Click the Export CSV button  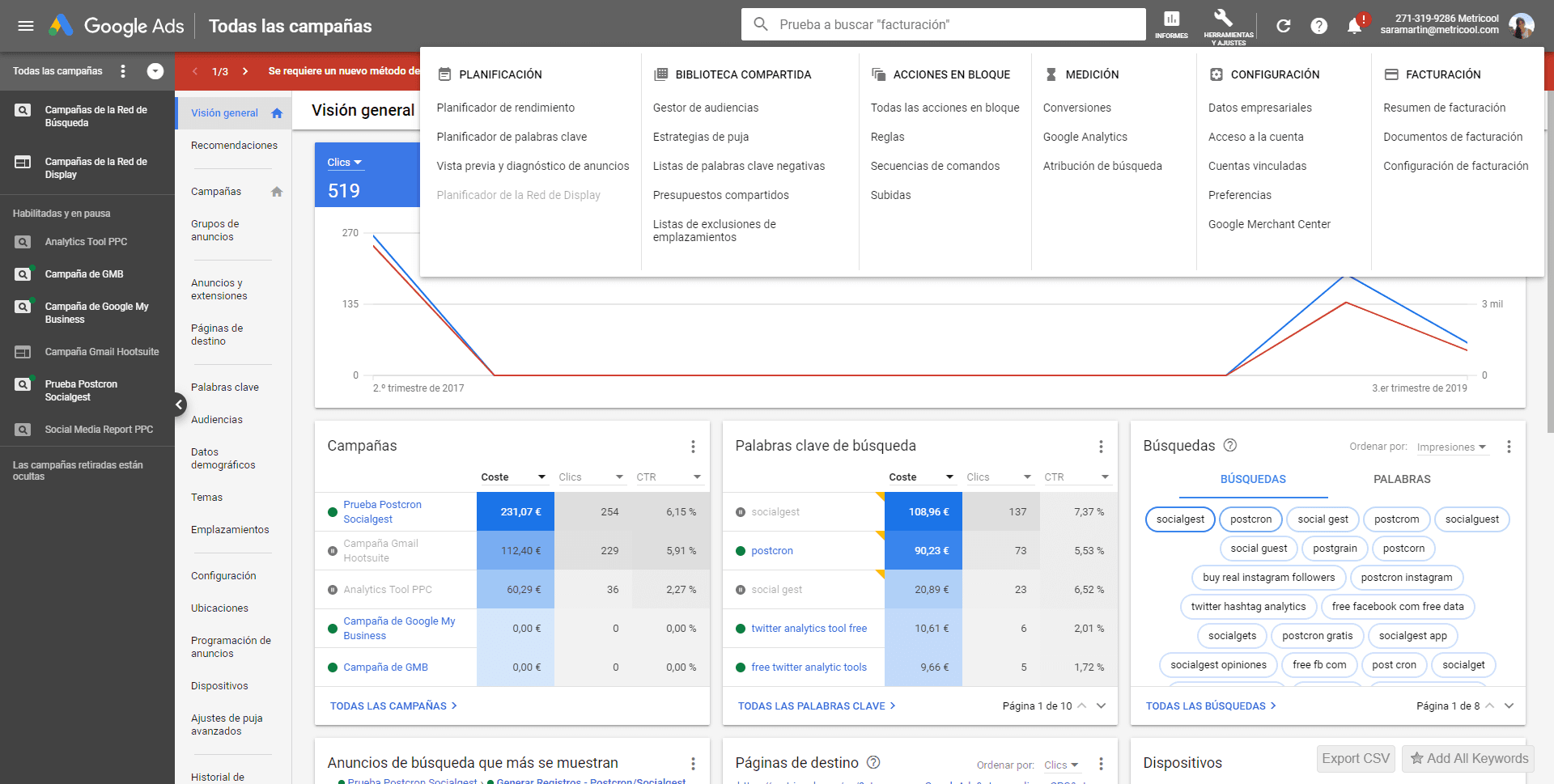1355,758
